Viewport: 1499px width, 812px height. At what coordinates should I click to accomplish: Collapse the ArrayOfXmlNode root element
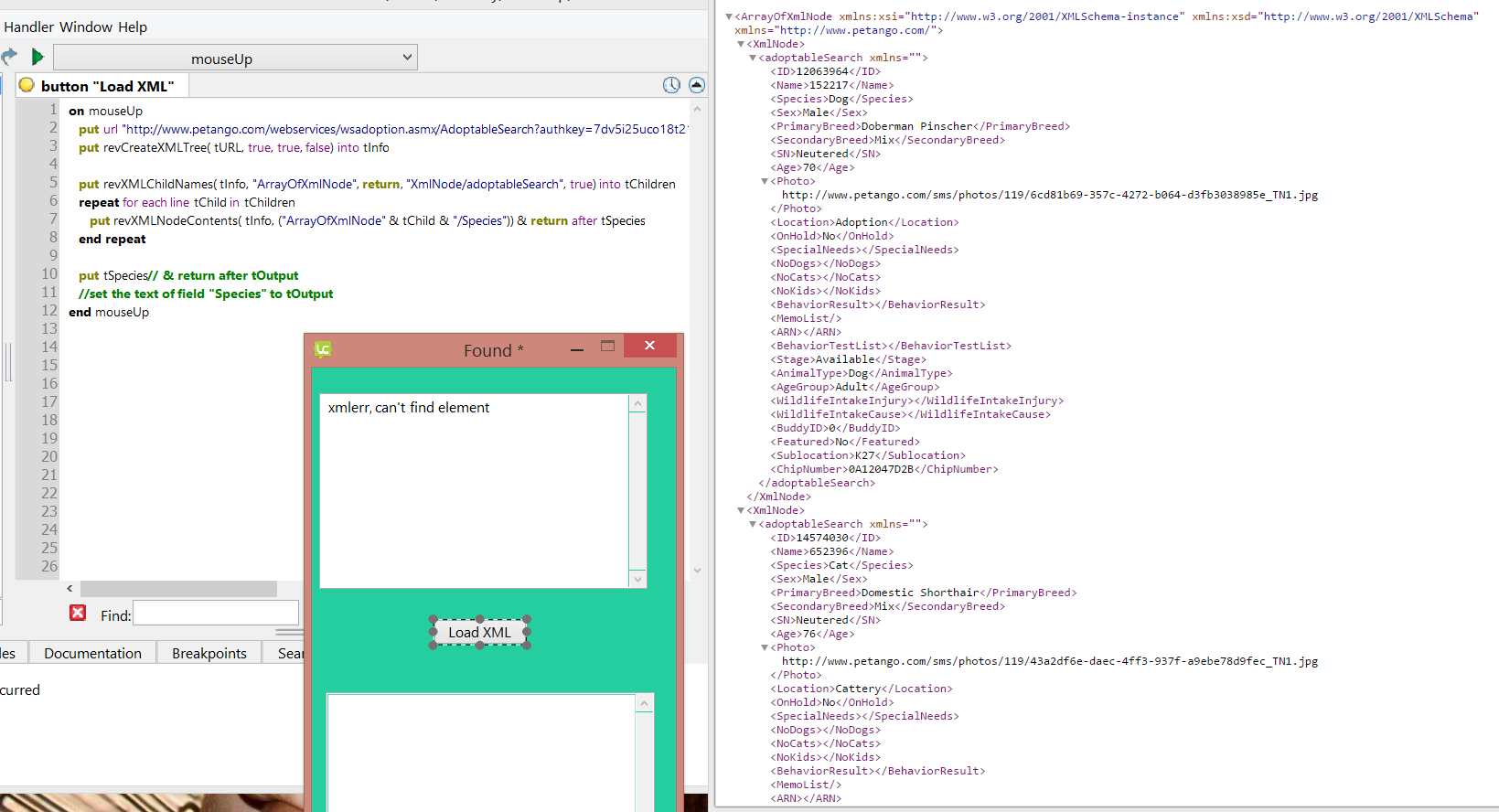[x=729, y=16]
